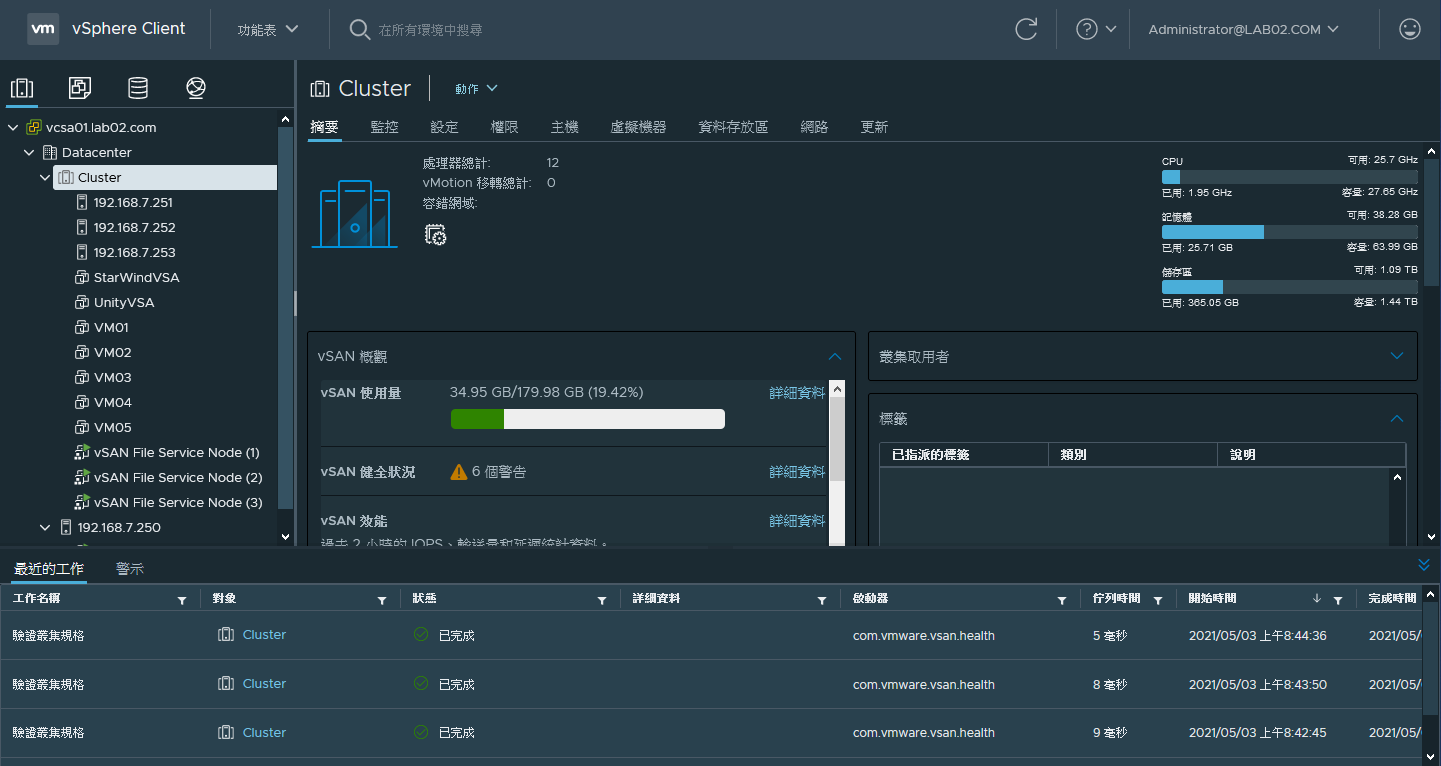Switch to the 更新 tab
This screenshot has width=1441, height=766.
click(874, 127)
